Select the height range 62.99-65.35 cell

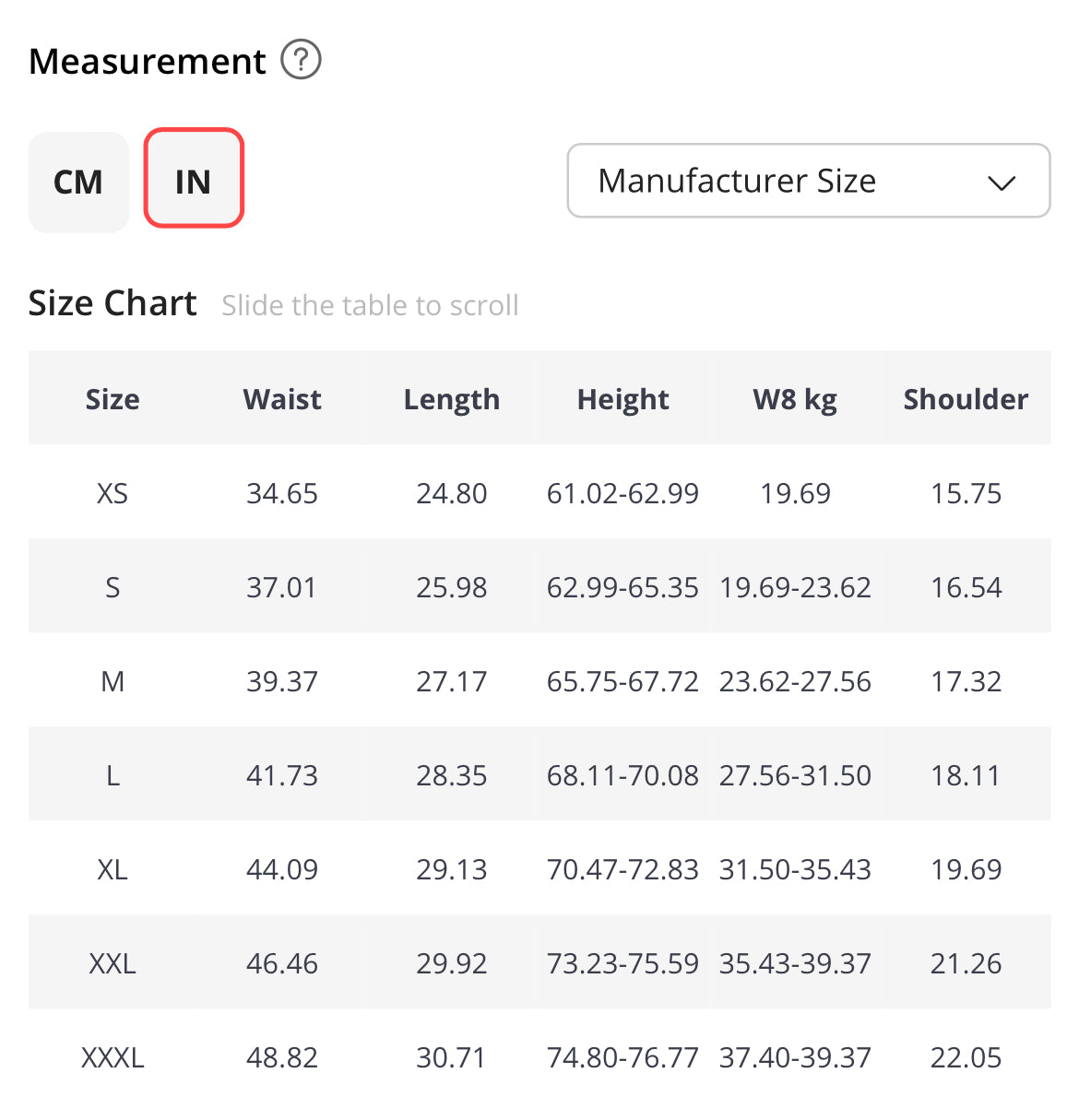click(622, 588)
